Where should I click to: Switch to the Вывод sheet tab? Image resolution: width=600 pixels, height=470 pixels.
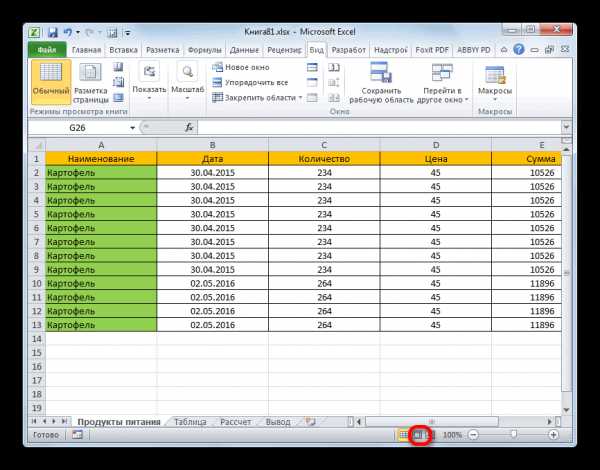[278, 422]
